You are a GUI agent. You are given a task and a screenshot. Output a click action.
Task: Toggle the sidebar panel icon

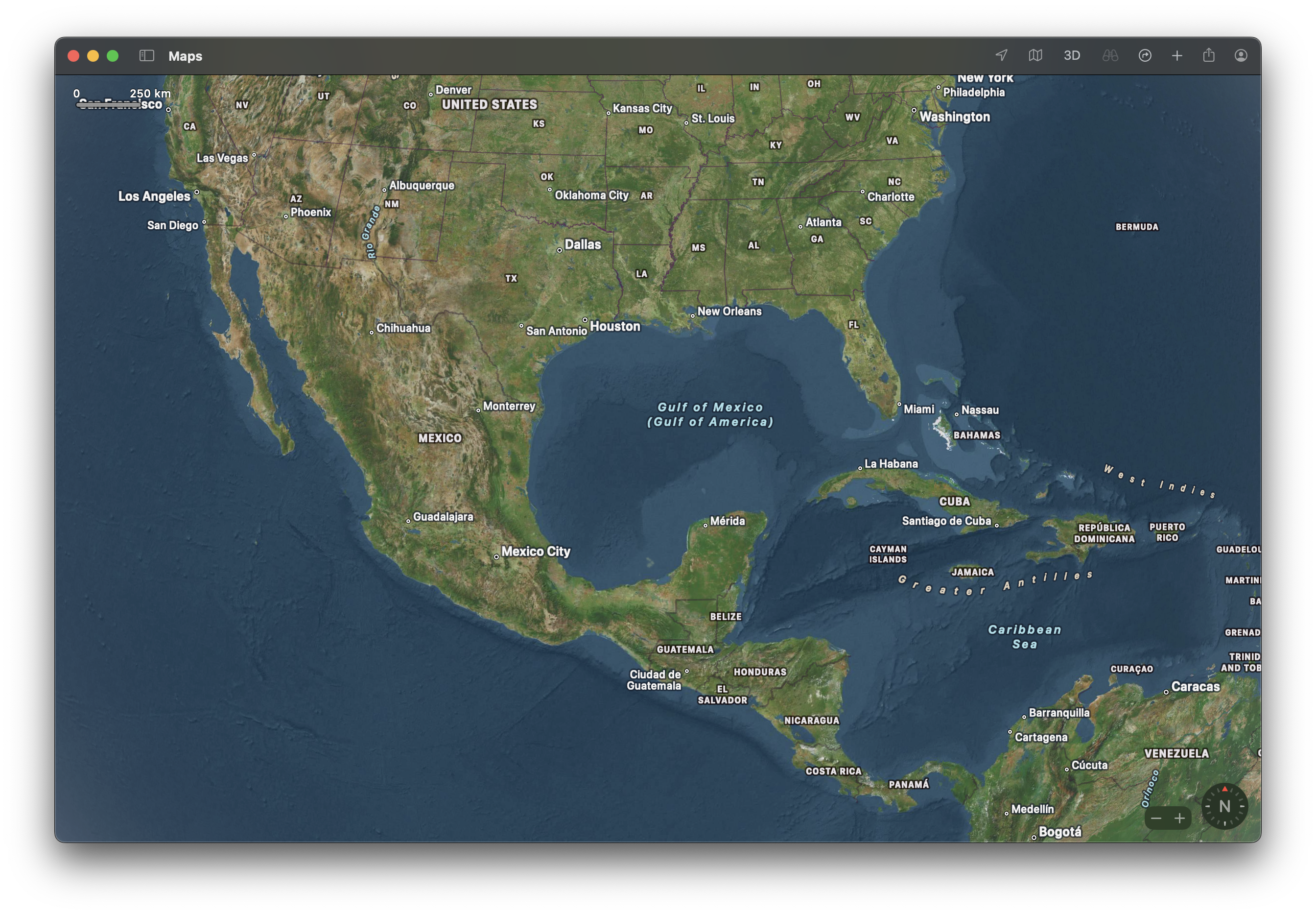click(x=147, y=56)
